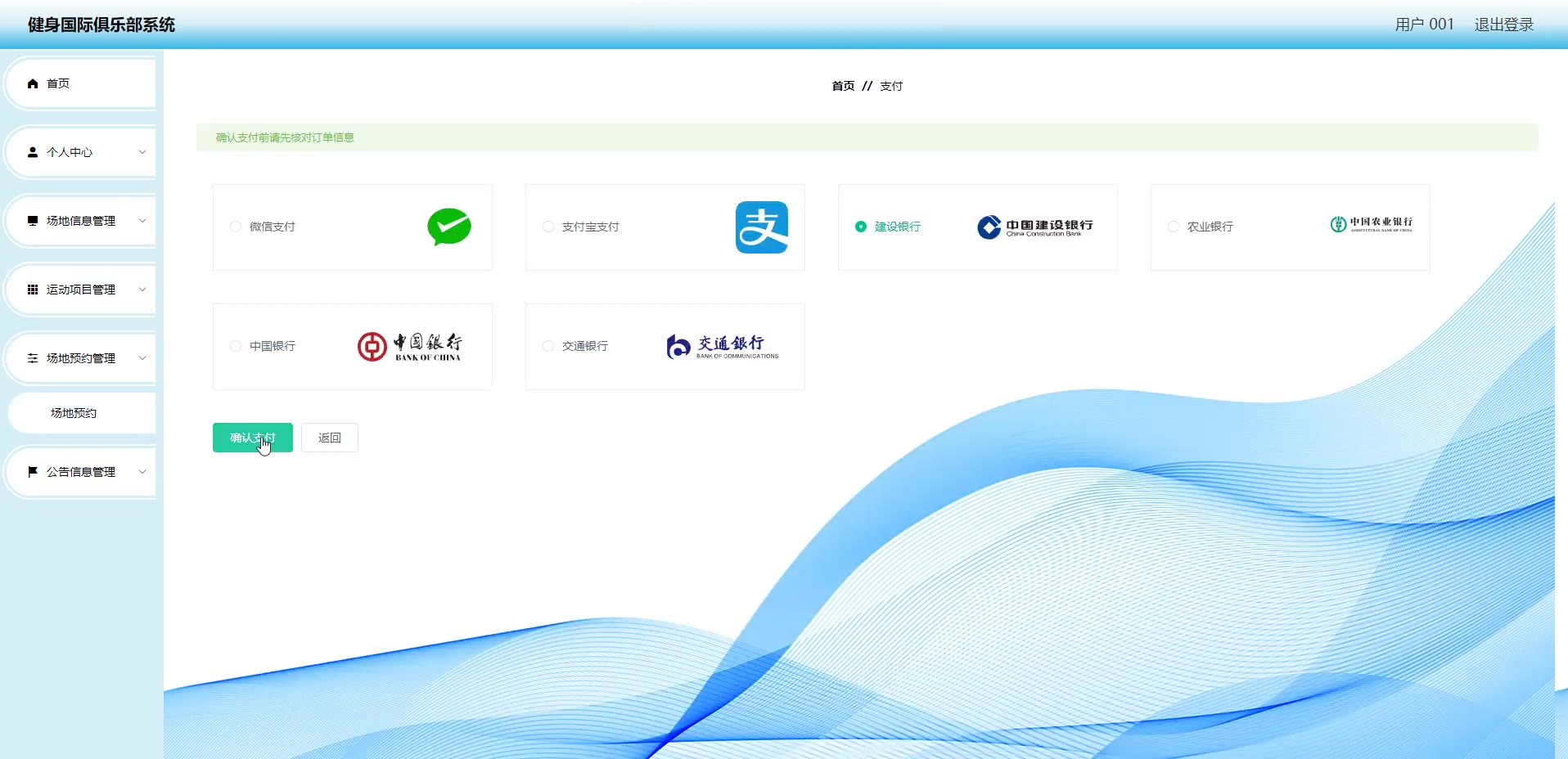Click the 支付 breadcrumb item

(x=891, y=86)
